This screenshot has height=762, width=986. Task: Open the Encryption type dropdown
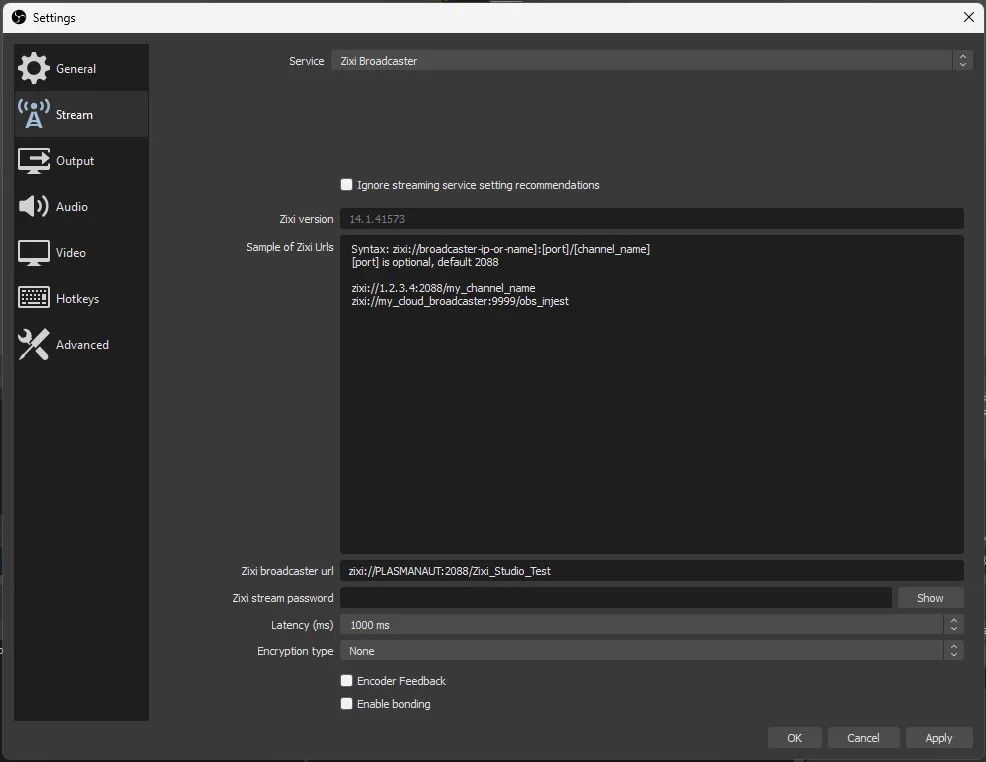pos(651,651)
